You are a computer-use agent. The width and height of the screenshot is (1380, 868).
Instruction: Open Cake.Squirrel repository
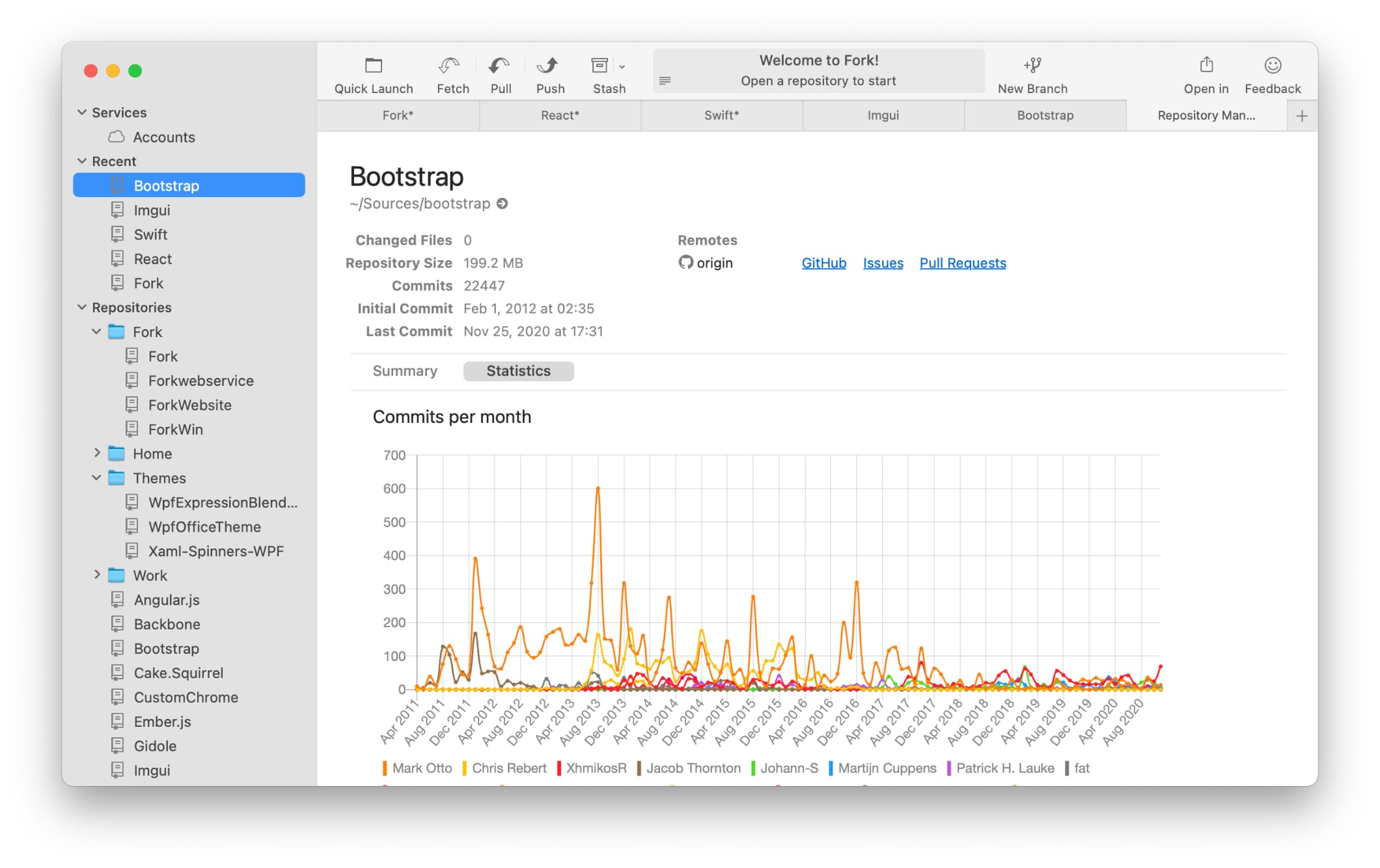(x=189, y=673)
